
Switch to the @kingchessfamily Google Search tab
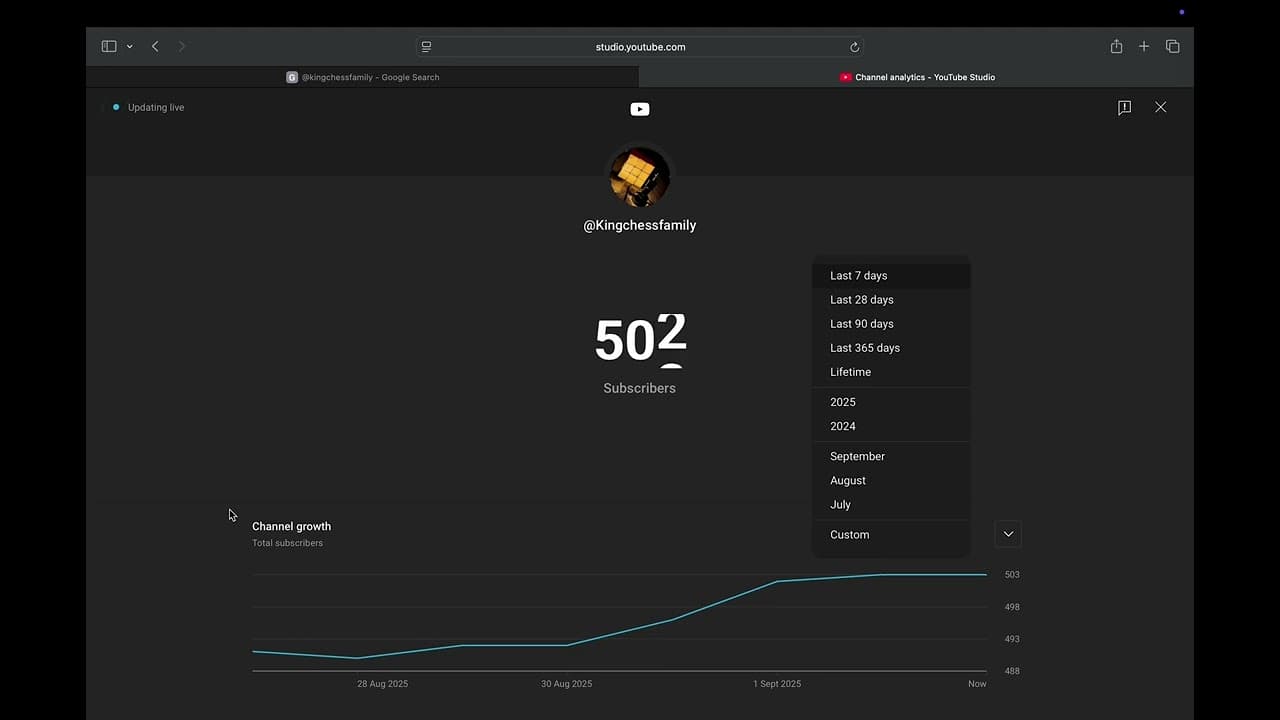click(x=363, y=77)
